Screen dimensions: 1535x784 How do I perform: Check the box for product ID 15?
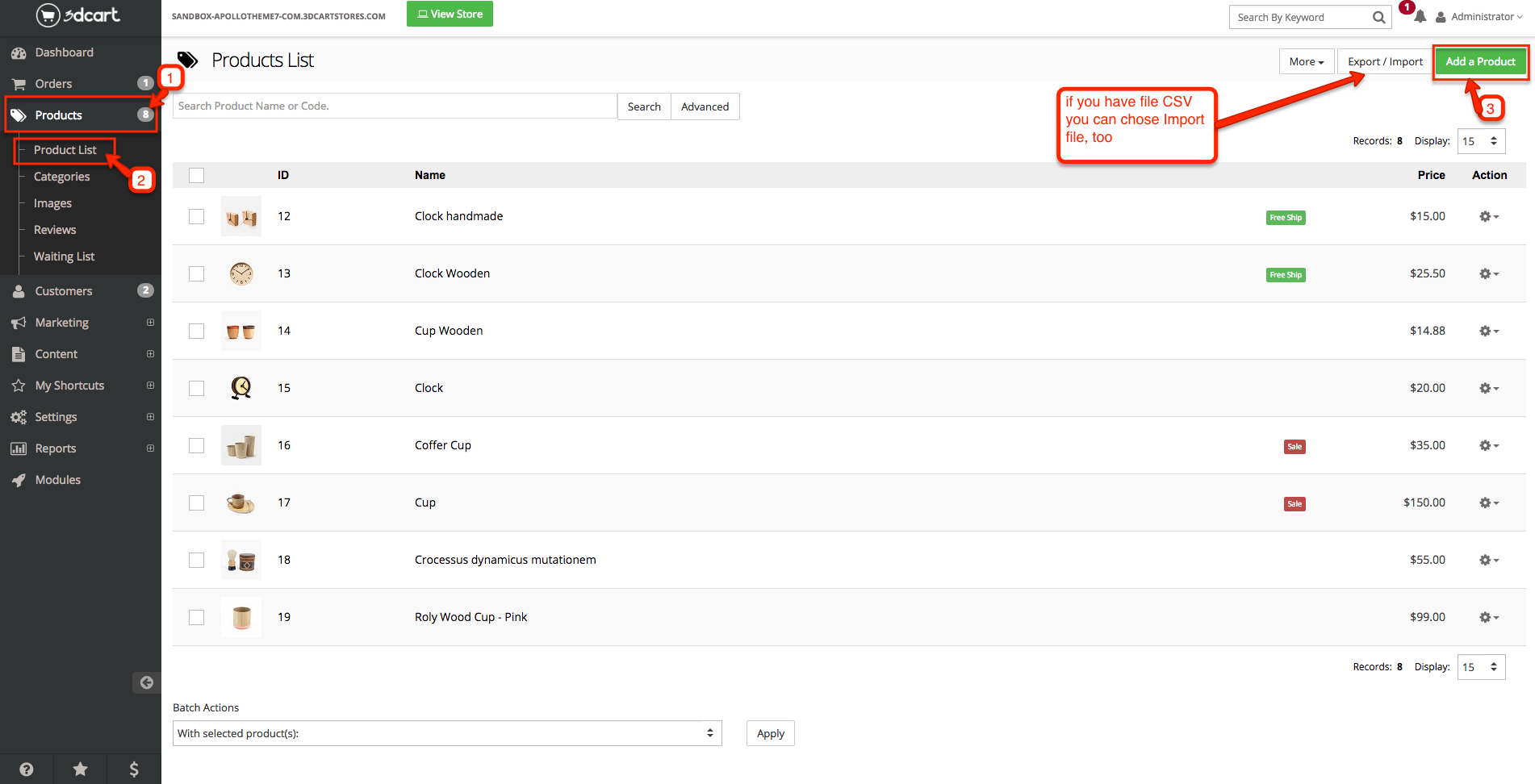coord(196,388)
